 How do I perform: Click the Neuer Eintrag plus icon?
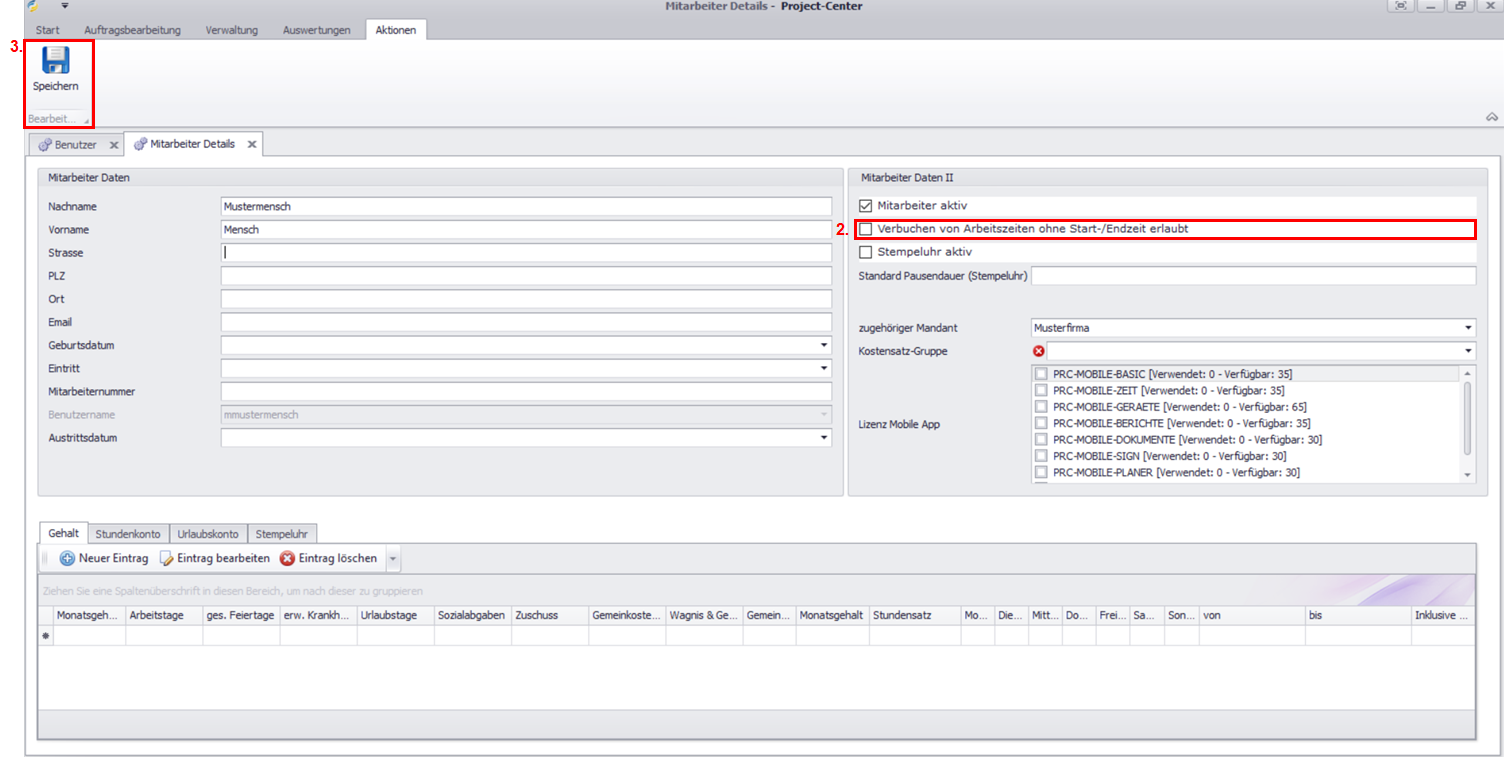[x=67, y=558]
